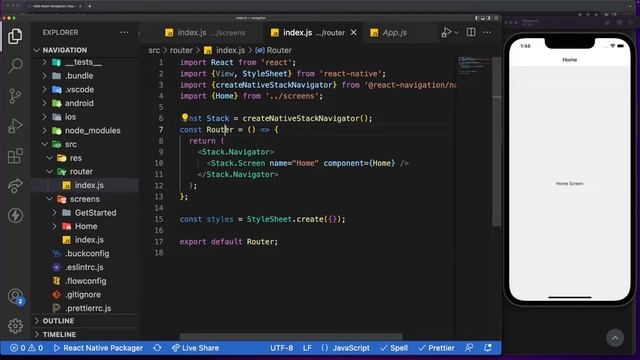Click Home Screen text in the iPhone simulator
The image size is (640, 360).
pyautogui.click(x=569, y=184)
